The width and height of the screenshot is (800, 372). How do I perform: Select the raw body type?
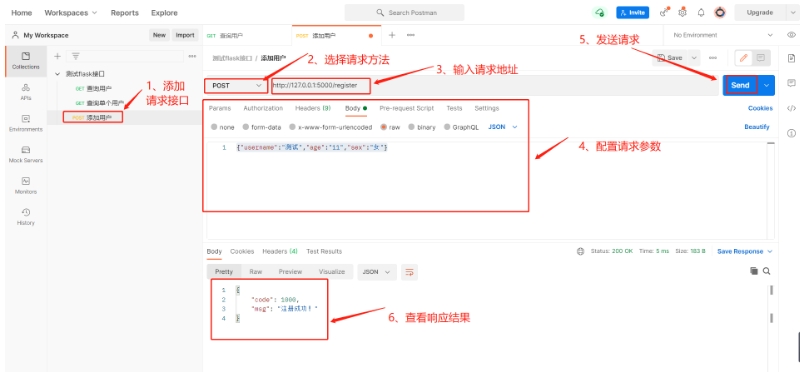[390, 127]
